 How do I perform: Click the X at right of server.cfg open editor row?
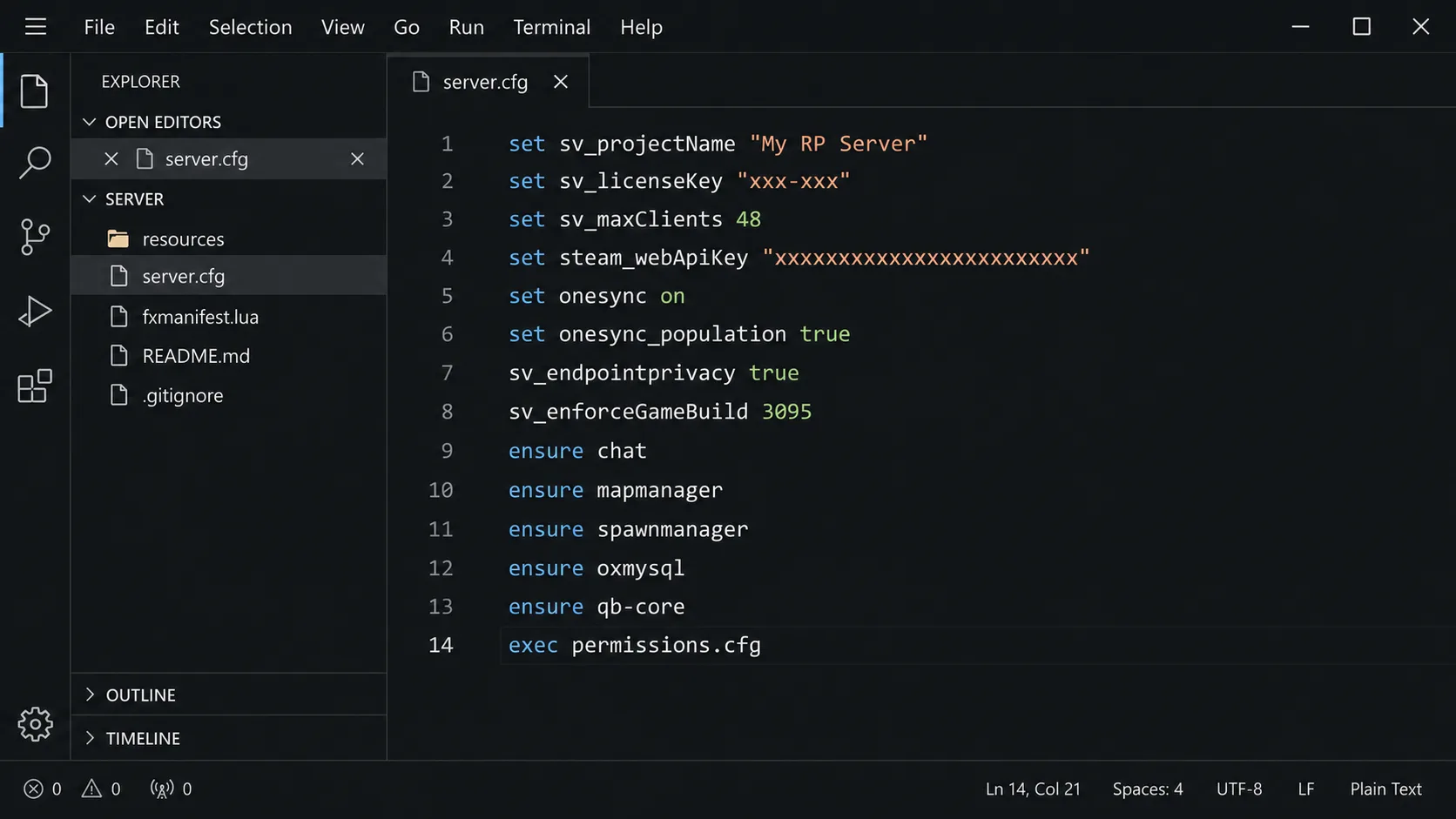(x=357, y=159)
